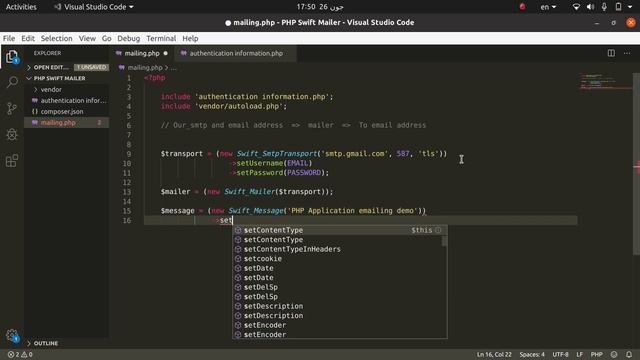Click the recording indicator in top bar
Screen dimensions: 640x360
[522, 7]
